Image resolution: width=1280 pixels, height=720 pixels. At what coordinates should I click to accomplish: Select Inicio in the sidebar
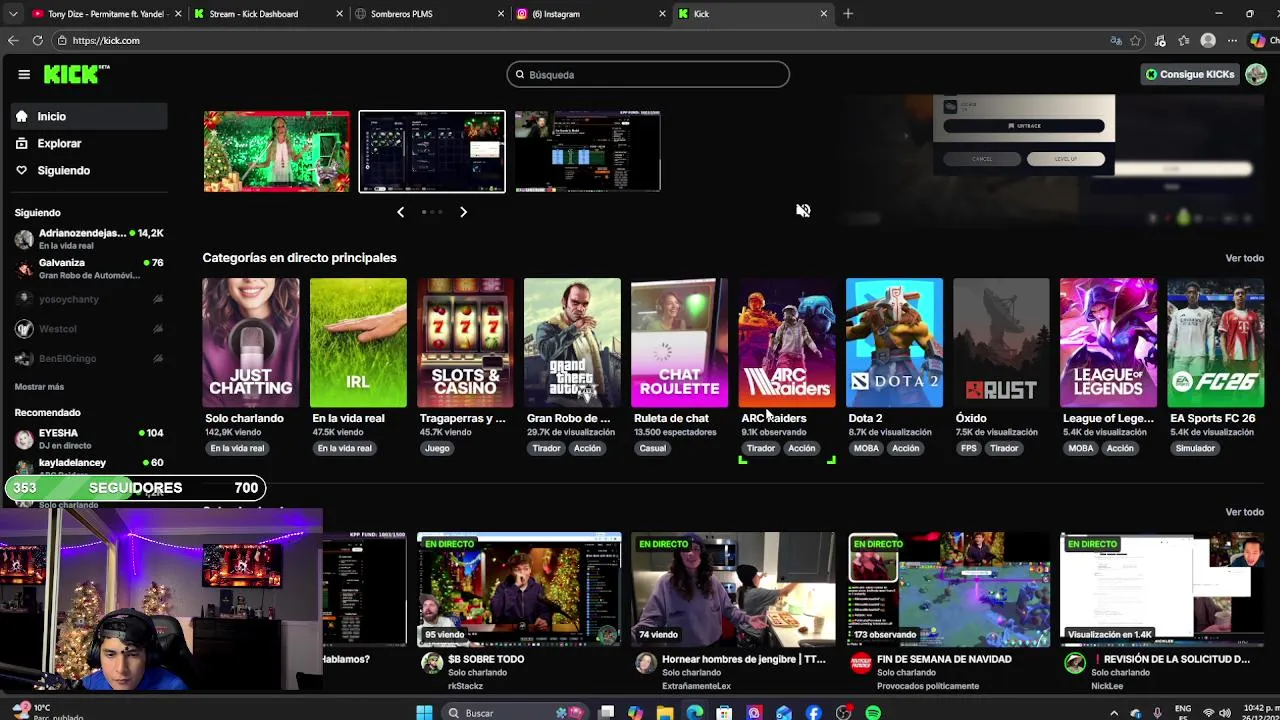click(90, 116)
